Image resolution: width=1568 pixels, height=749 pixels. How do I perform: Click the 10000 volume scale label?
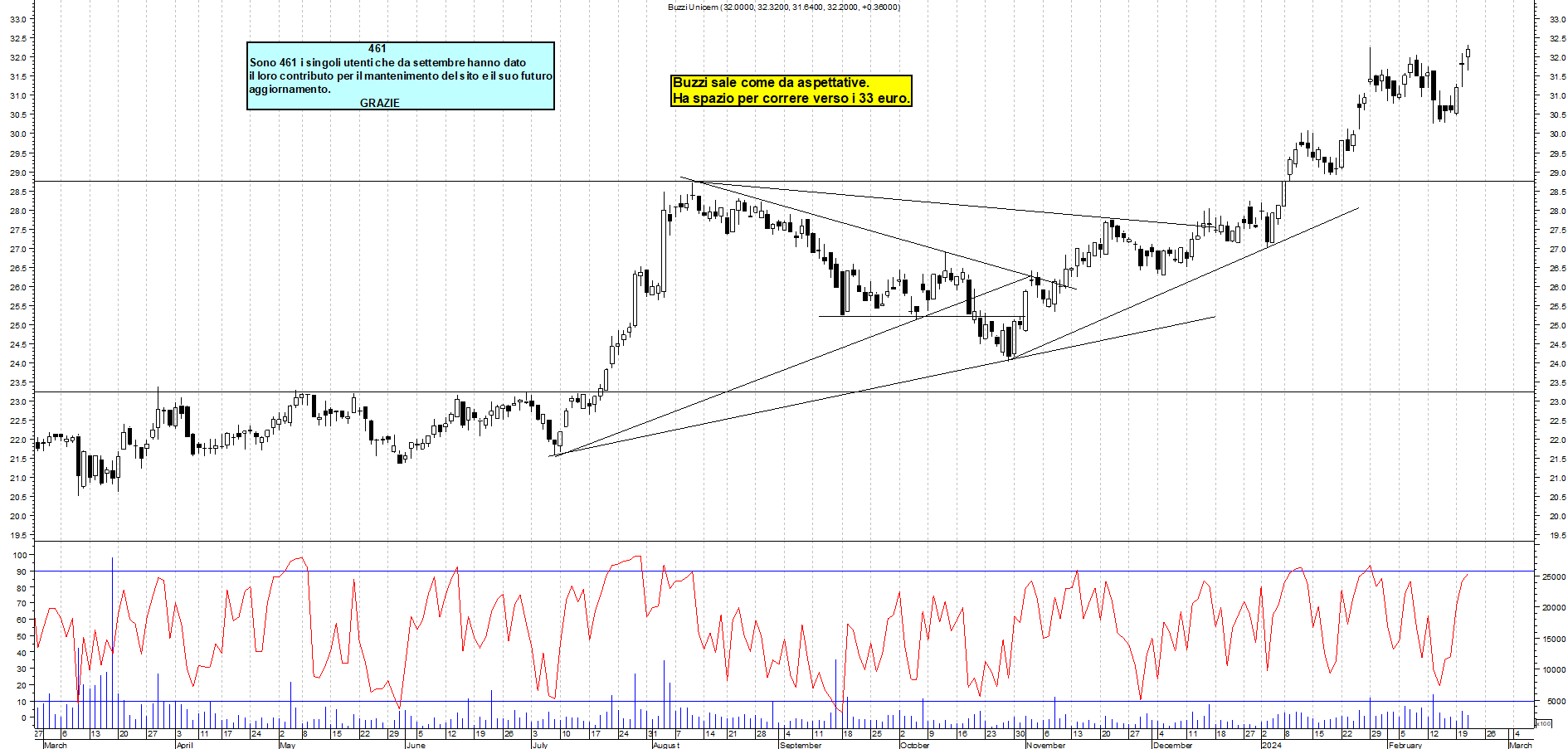[1553, 669]
